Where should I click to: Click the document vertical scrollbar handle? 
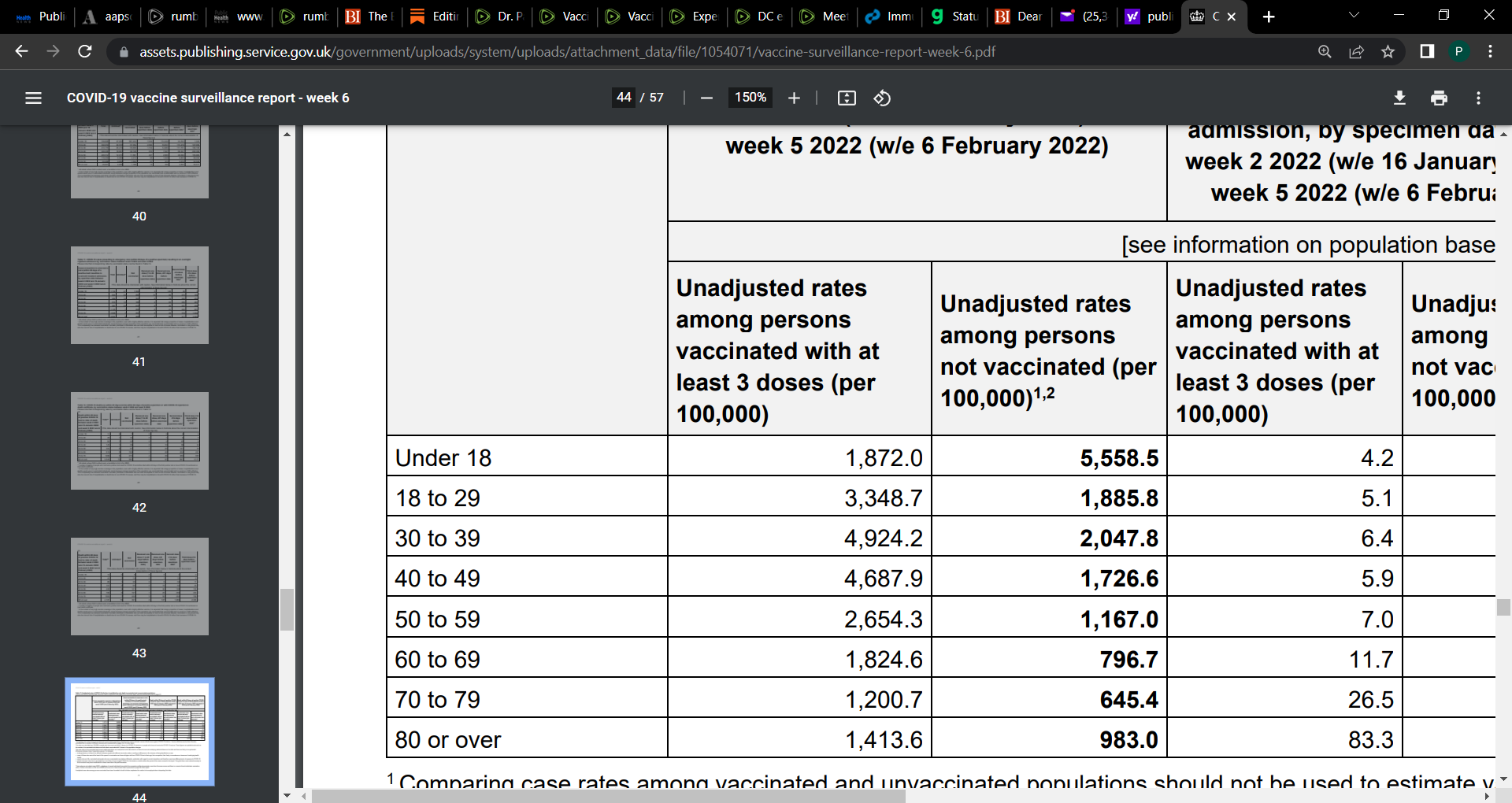click(x=1503, y=607)
